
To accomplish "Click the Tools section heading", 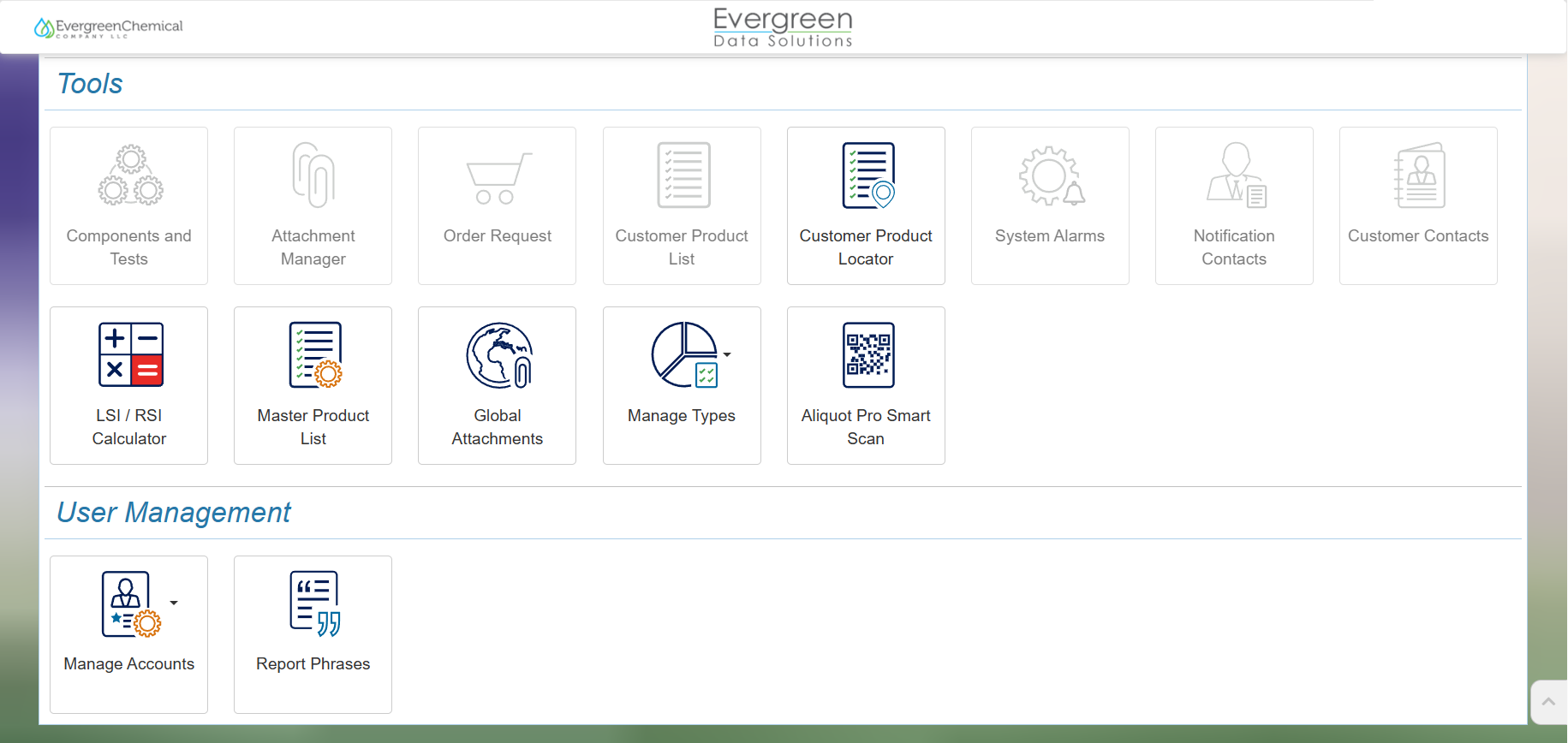I will 90,84.
